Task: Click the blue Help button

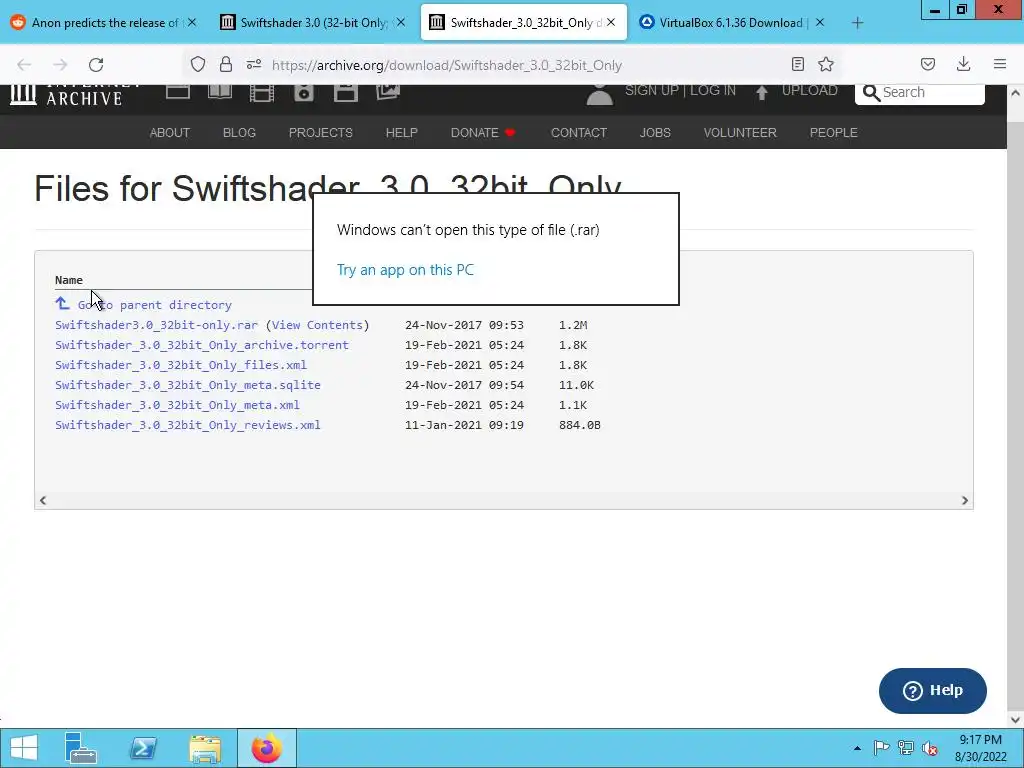Action: coord(933,691)
